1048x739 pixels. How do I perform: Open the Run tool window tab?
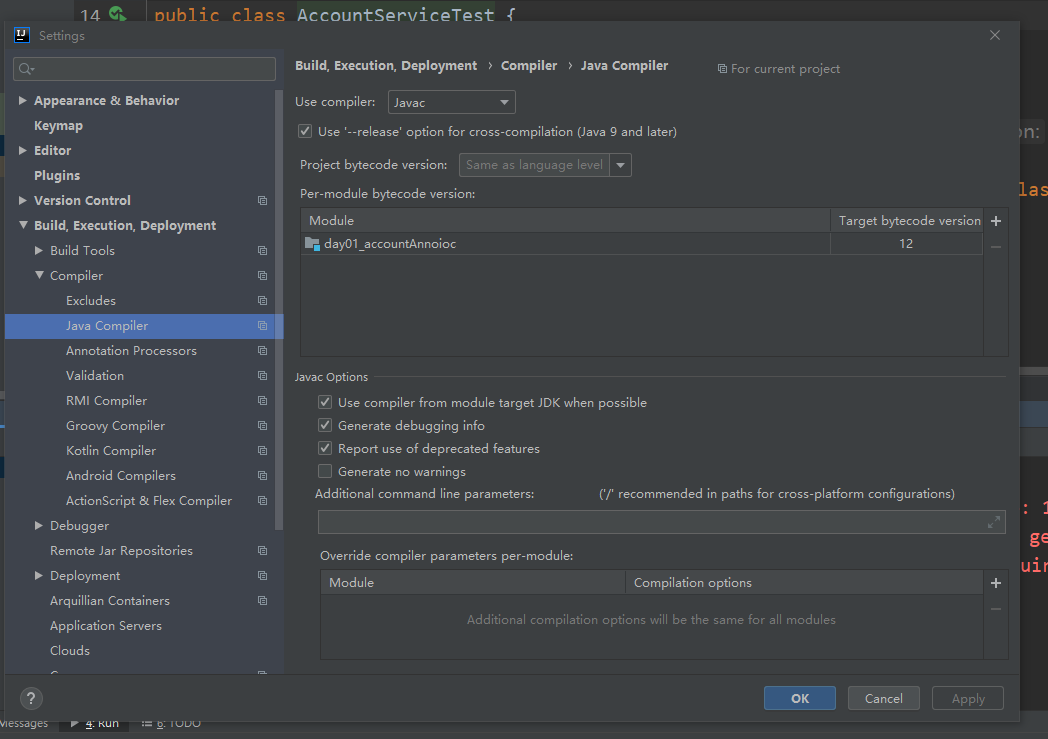95,724
